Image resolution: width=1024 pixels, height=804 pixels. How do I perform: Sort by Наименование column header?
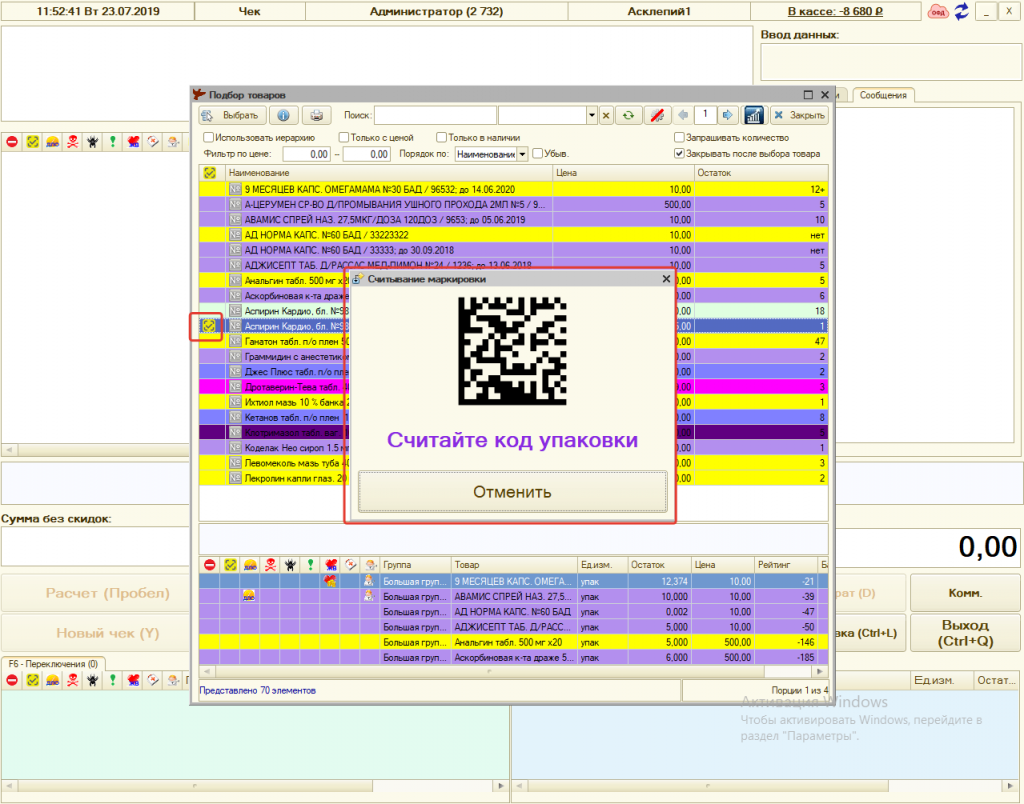coord(389,173)
